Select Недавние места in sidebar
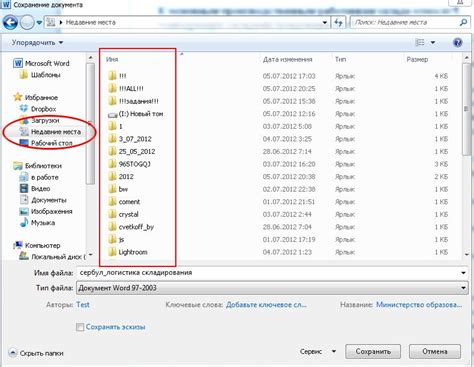 pyautogui.click(x=50, y=132)
